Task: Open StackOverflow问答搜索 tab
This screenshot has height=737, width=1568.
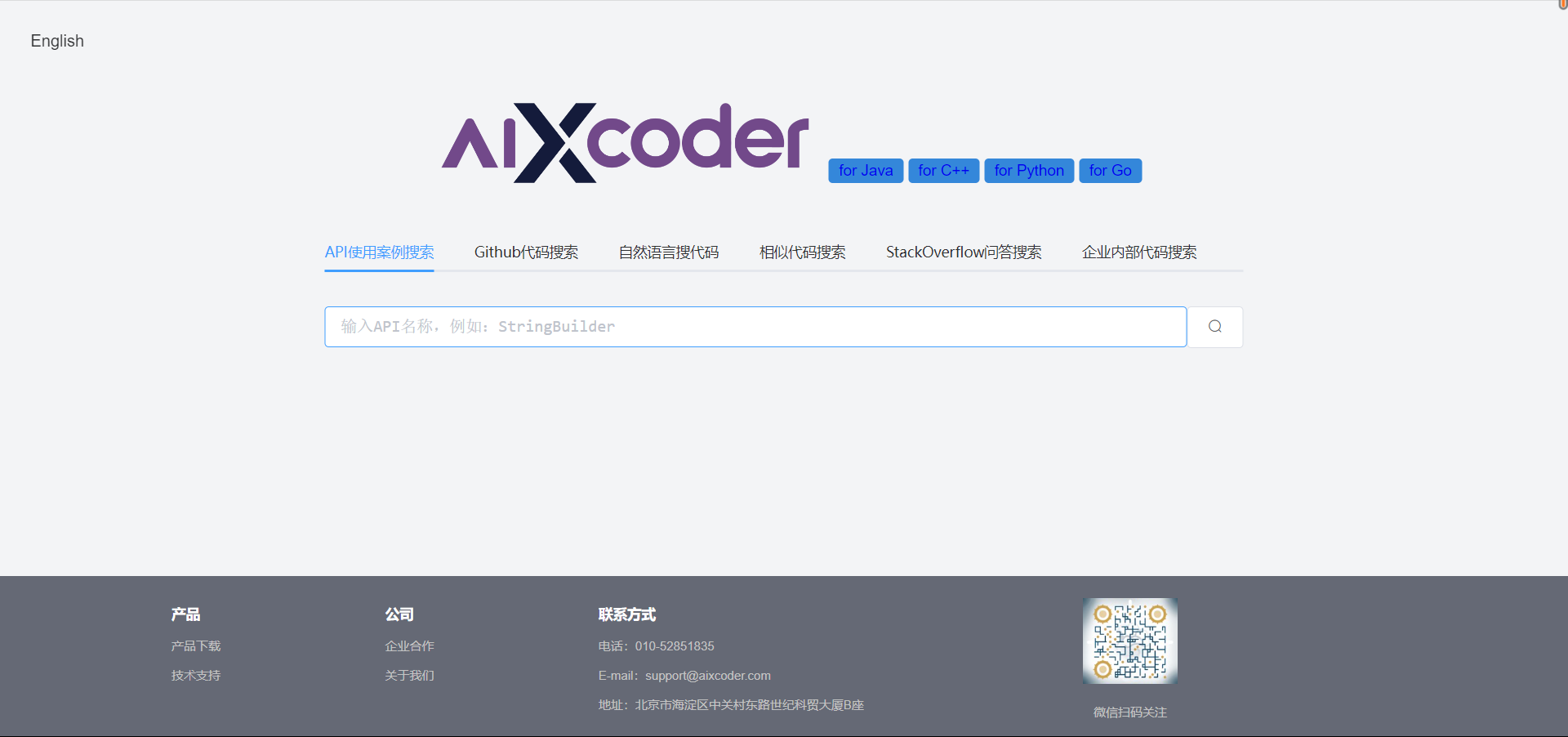Action: 964,252
